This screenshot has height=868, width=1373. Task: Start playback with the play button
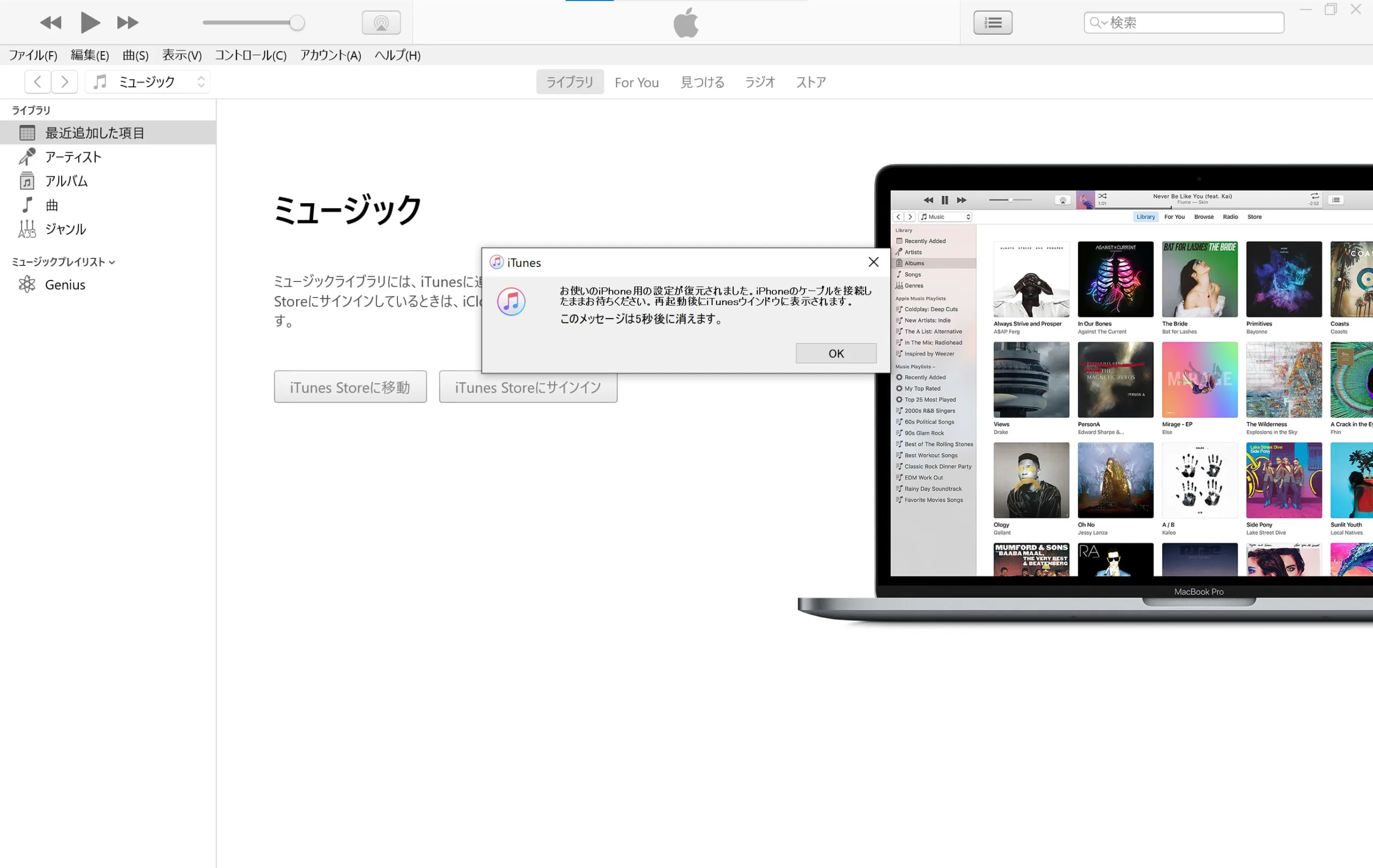tap(90, 23)
